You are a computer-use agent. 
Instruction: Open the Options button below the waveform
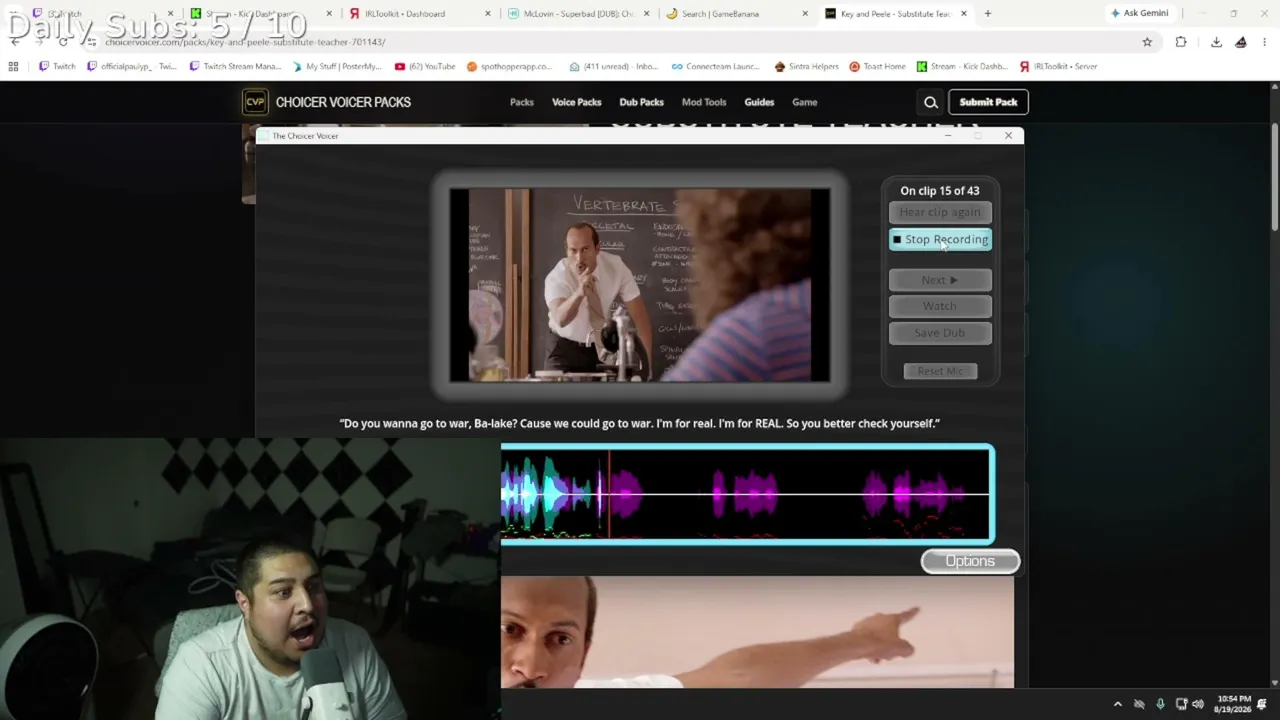(970, 561)
